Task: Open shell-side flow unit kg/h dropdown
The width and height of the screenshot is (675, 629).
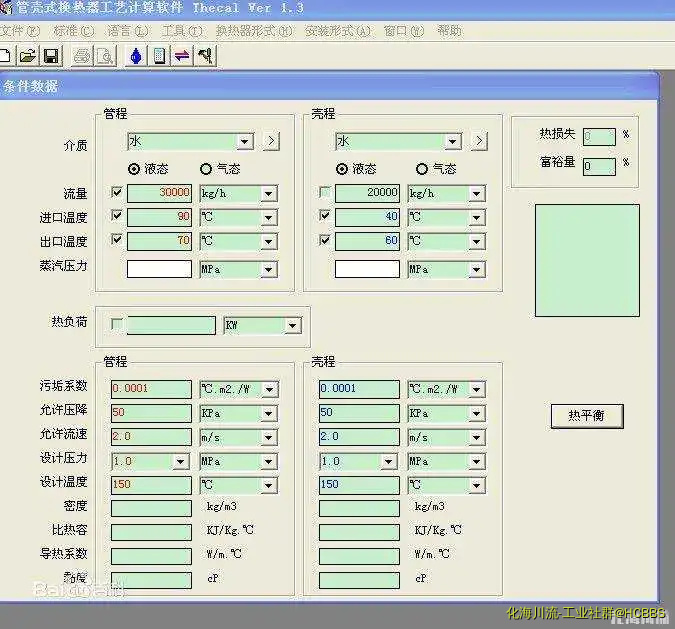Action: (x=476, y=194)
